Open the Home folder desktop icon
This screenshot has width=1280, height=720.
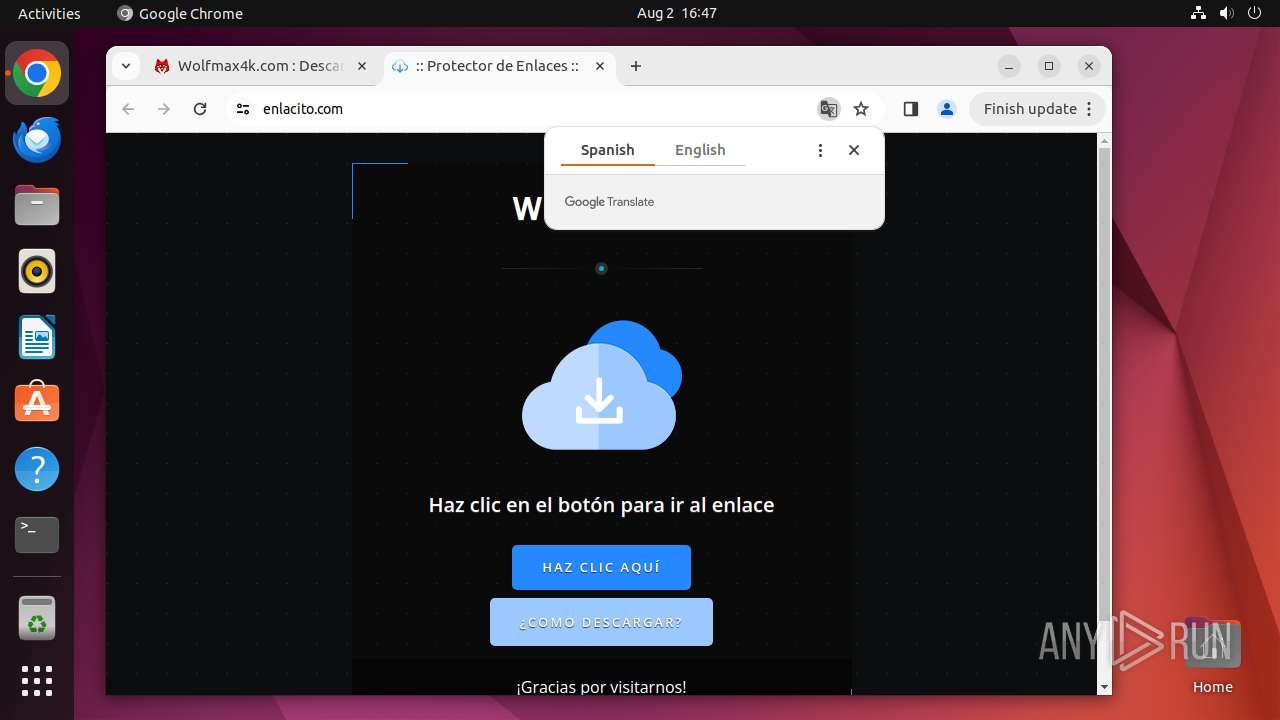[x=1212, y=655]
